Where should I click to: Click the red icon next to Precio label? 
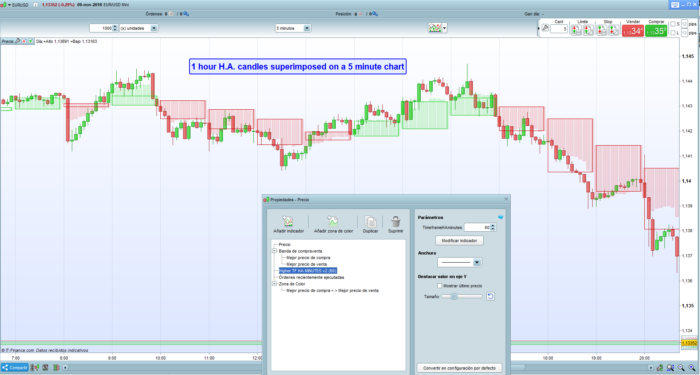click(x=24, y=41)
